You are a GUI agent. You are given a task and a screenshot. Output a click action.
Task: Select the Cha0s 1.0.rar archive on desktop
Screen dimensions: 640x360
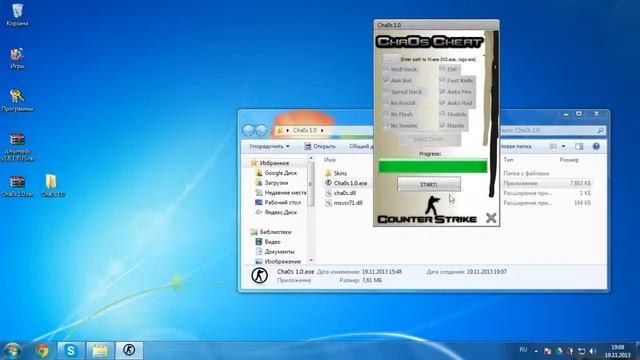[x=17, y=186]
